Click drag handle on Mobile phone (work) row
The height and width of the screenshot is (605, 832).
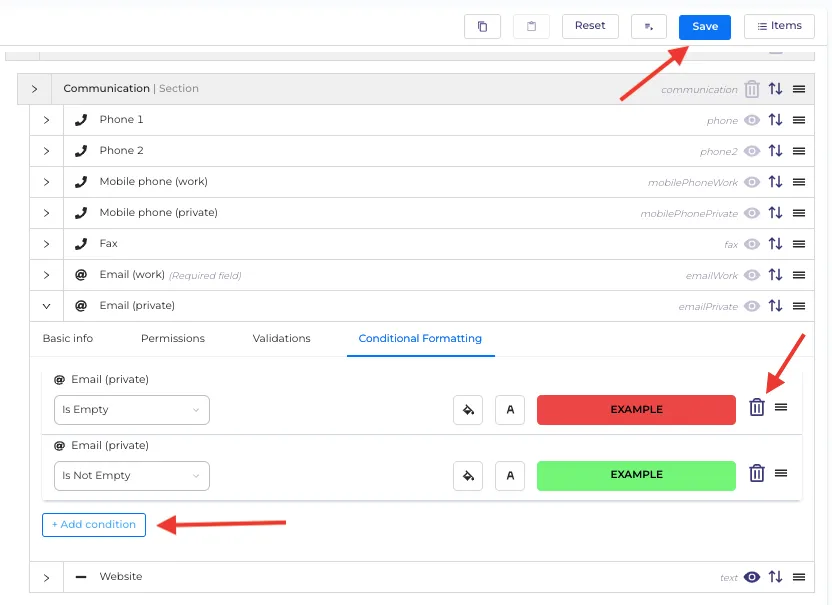[x=799, y=182]
